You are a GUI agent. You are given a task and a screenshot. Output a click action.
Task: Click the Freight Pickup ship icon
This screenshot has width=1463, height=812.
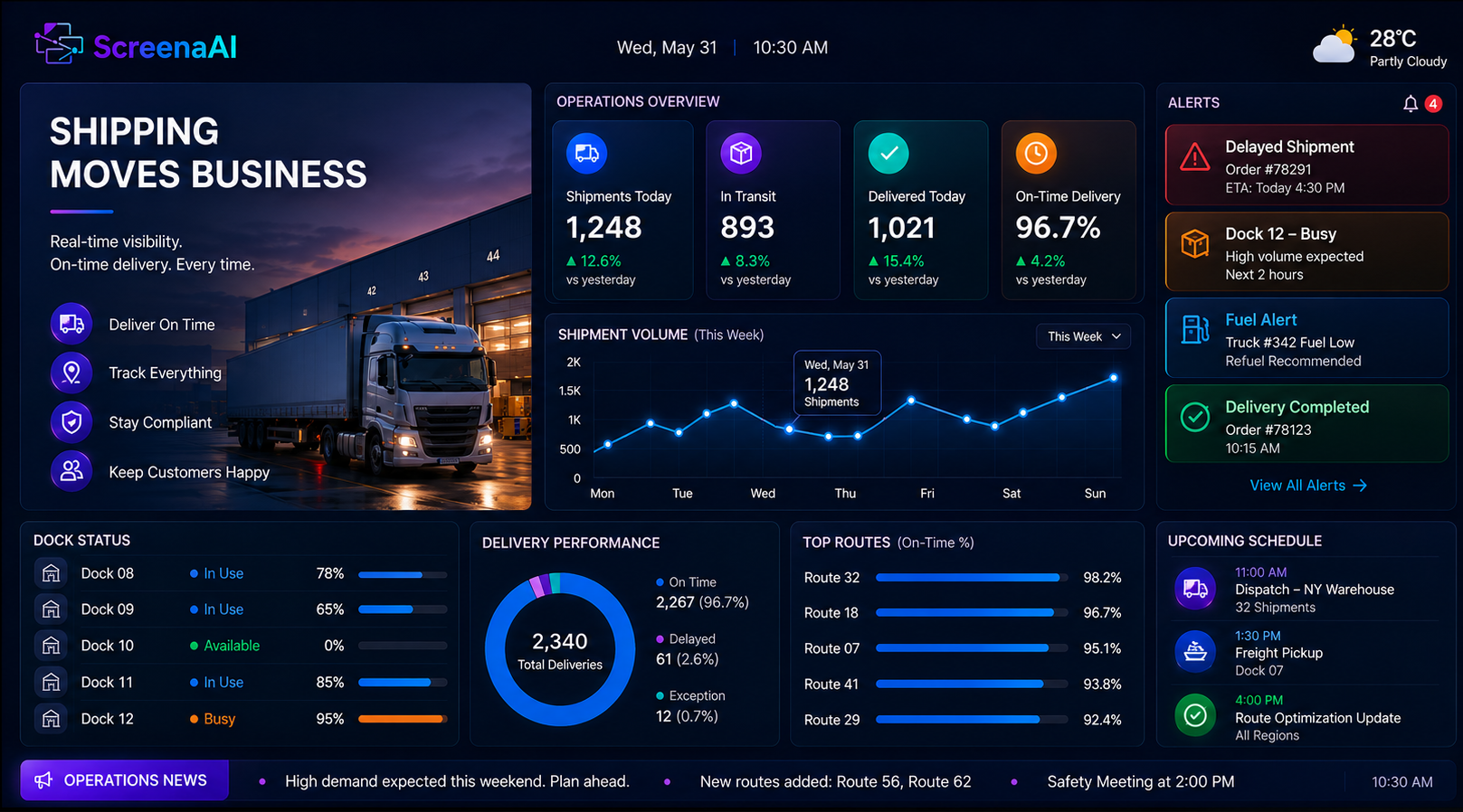pos(1195,652)
